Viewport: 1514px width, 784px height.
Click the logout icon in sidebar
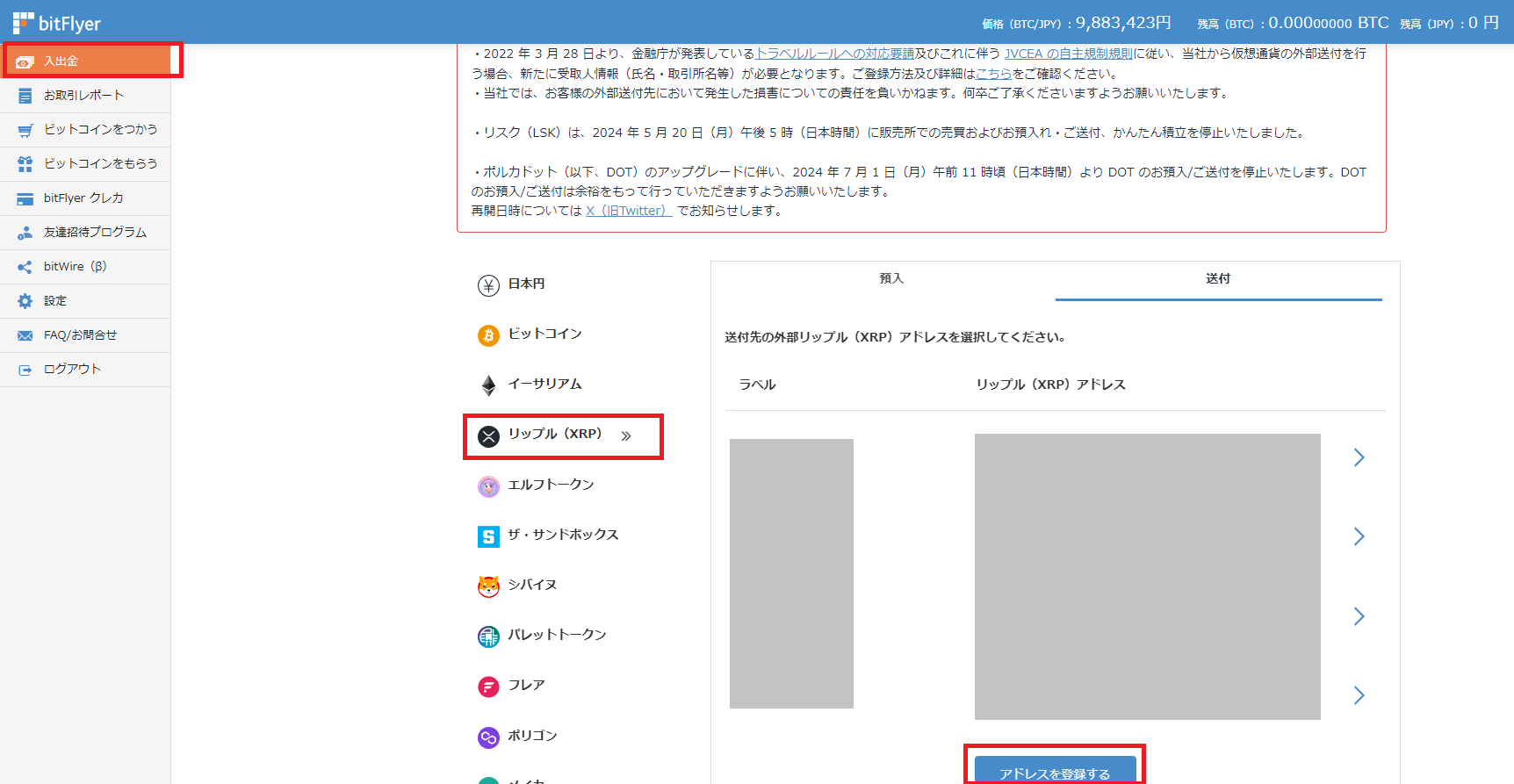coord(25,370)
